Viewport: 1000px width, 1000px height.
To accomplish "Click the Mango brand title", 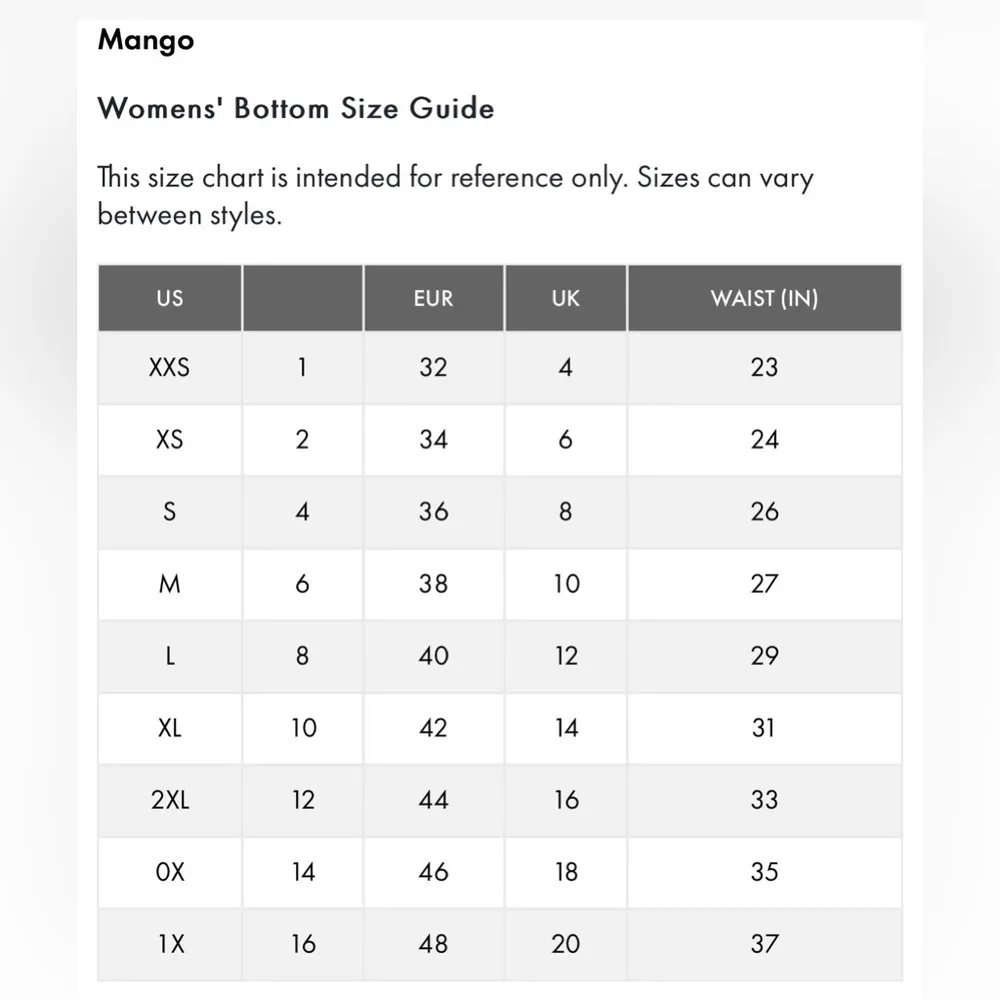I will (x=146, y=41).
